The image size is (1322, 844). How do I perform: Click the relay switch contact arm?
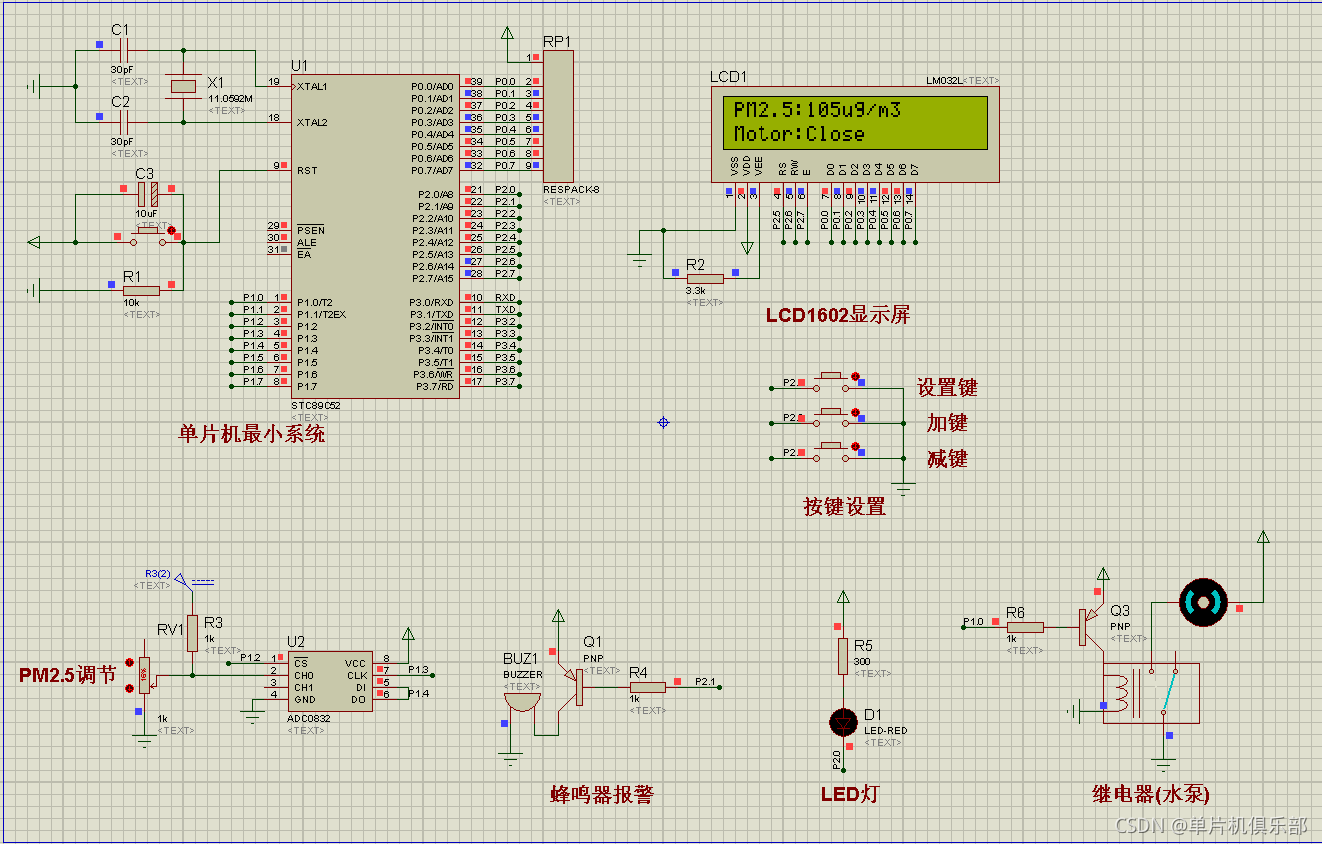pyautogui.click(x=1169, y=690)
